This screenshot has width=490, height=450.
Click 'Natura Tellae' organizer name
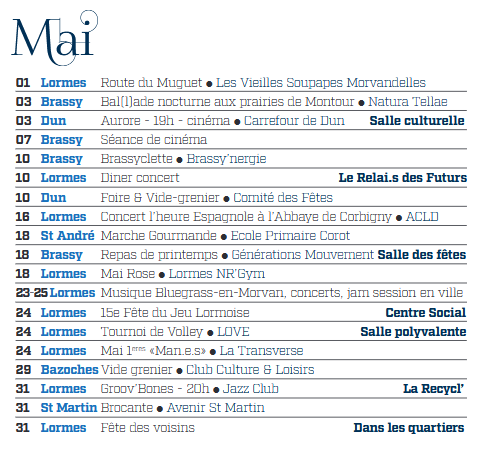tap(408, 102)
